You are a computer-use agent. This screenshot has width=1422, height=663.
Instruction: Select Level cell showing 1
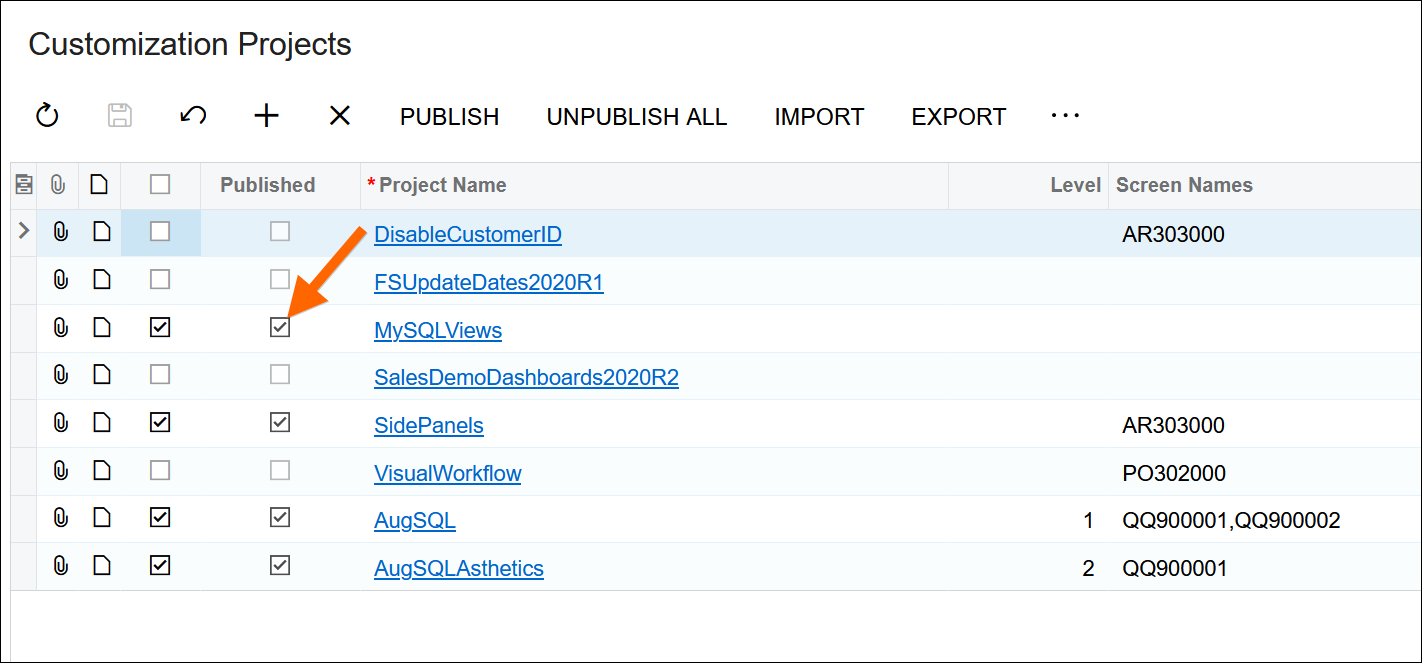(x=1089, y=520)
